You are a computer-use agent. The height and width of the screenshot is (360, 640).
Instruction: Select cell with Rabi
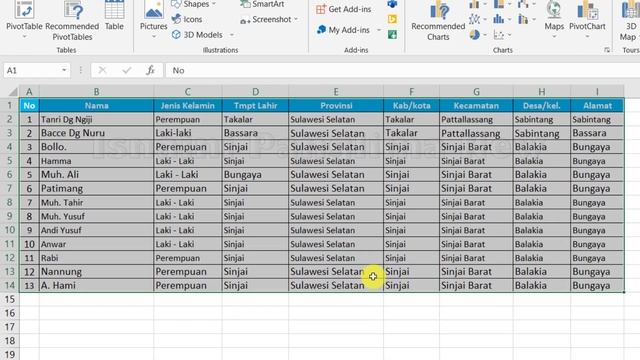96,258
